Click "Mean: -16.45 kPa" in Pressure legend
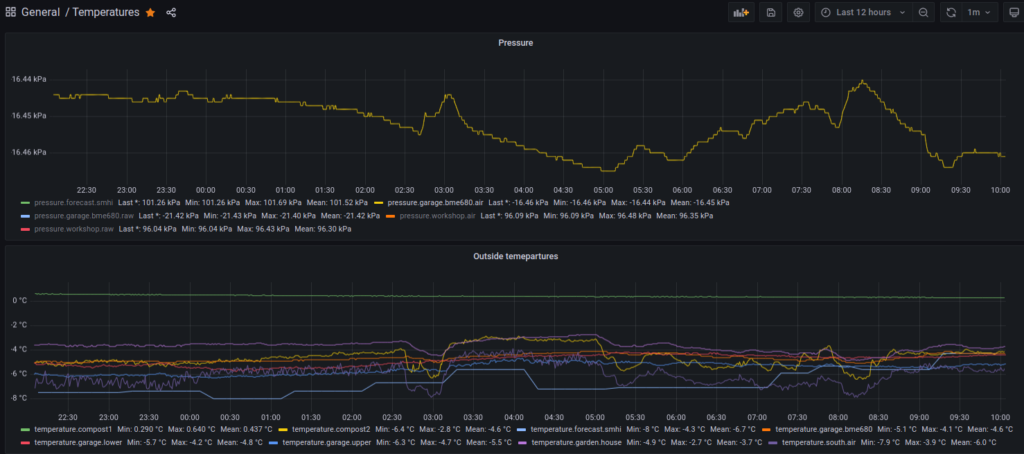Image resolution: width=1024 pixels, height=454 pixels. point(700,203)
